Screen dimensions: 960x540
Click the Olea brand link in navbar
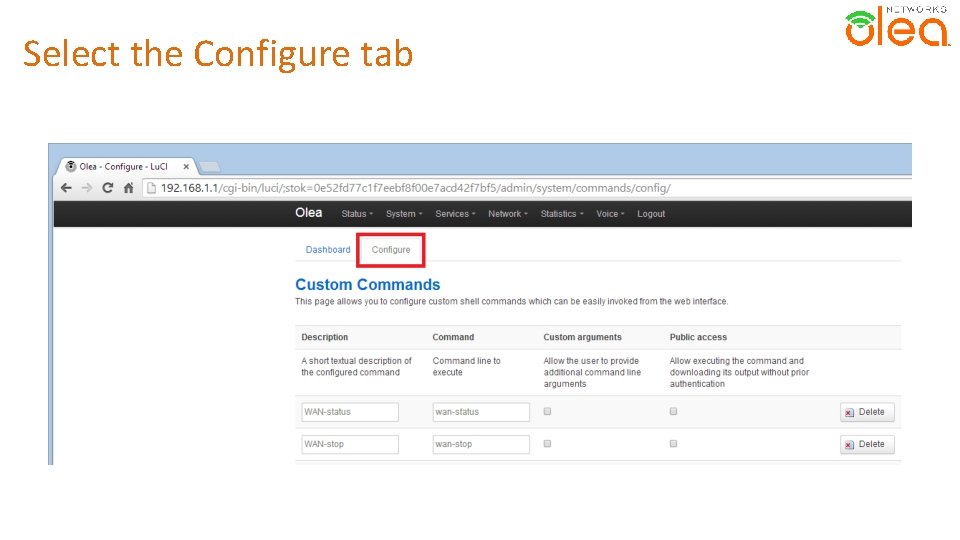click(x=309, y=213)
